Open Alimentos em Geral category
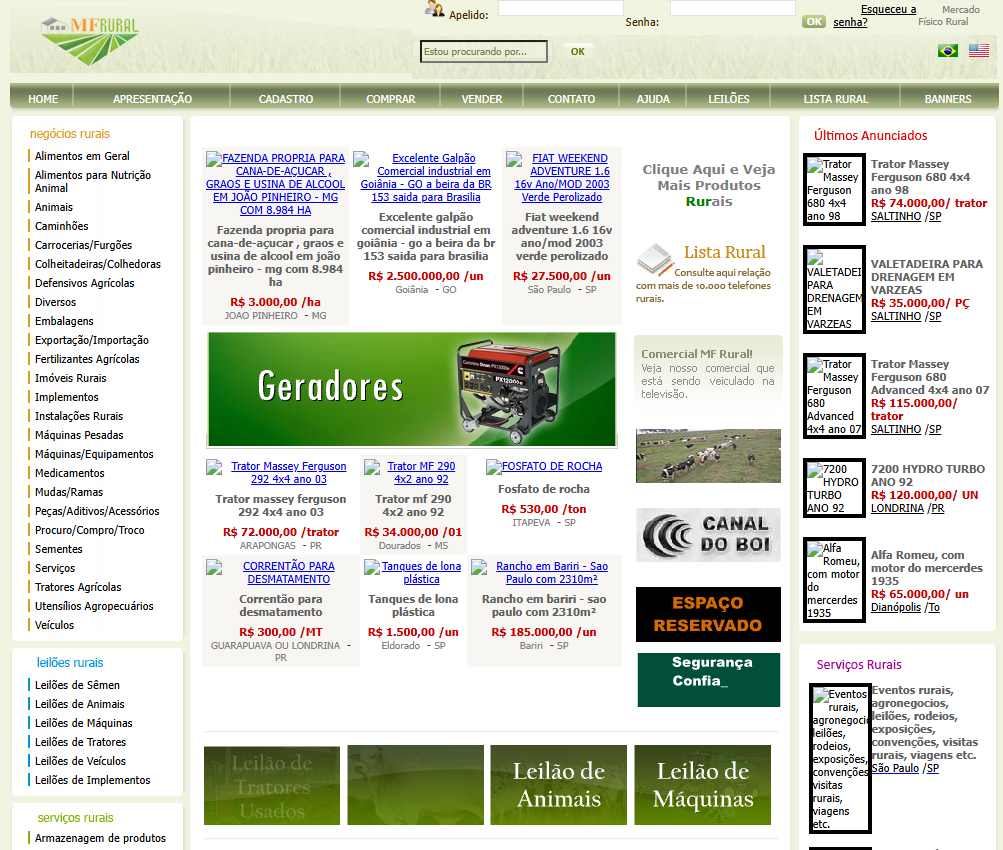Viewport: 1003px width, 850px height. pyautogui.click(x=82, y=156)
